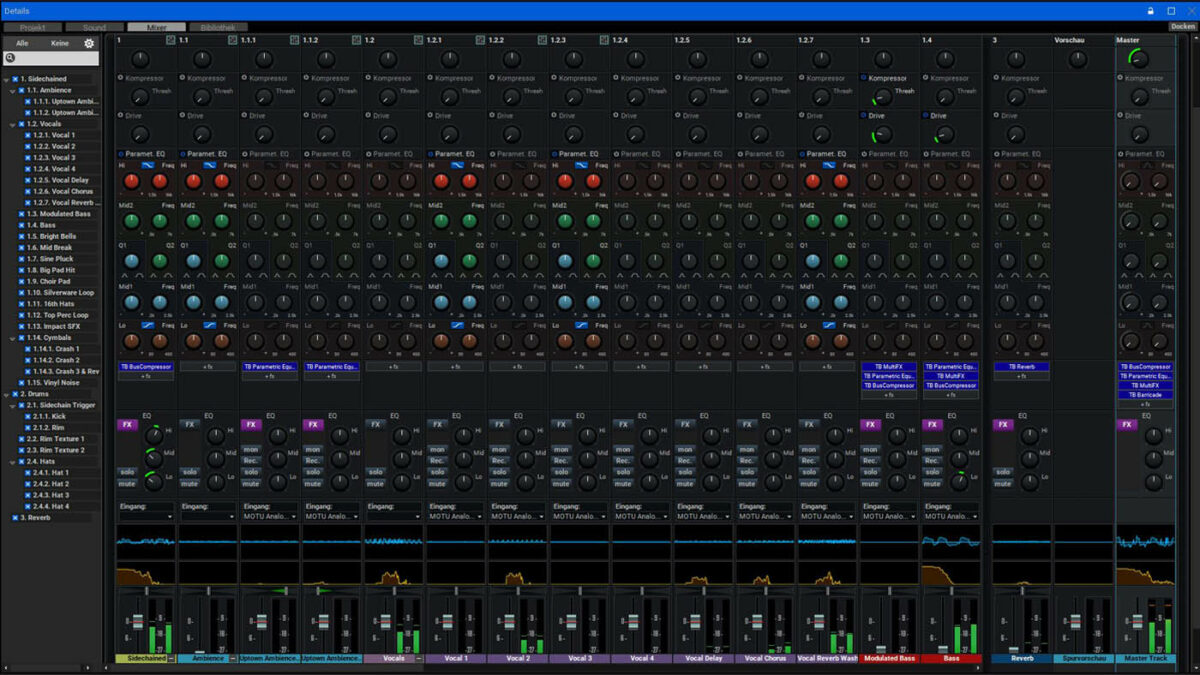The width and height of the screenshot is (1200, 675).
Task: Click the purple FX icon on the Sidechained strip
Action: (128, 424)
